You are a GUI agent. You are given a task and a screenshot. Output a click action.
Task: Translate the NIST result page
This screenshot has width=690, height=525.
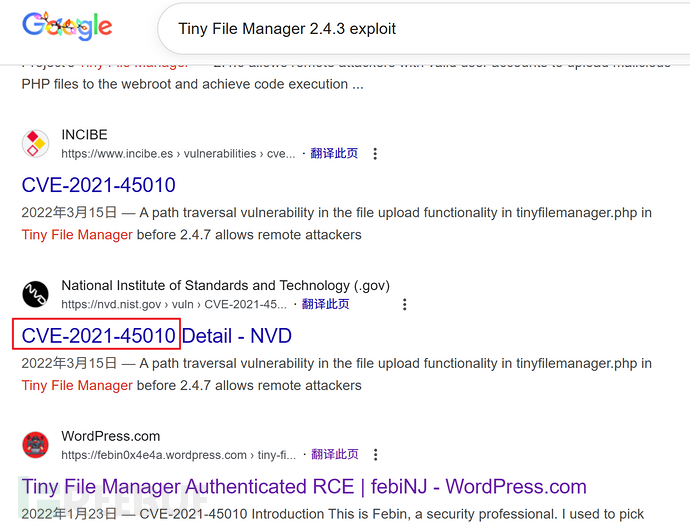[326, 304]
